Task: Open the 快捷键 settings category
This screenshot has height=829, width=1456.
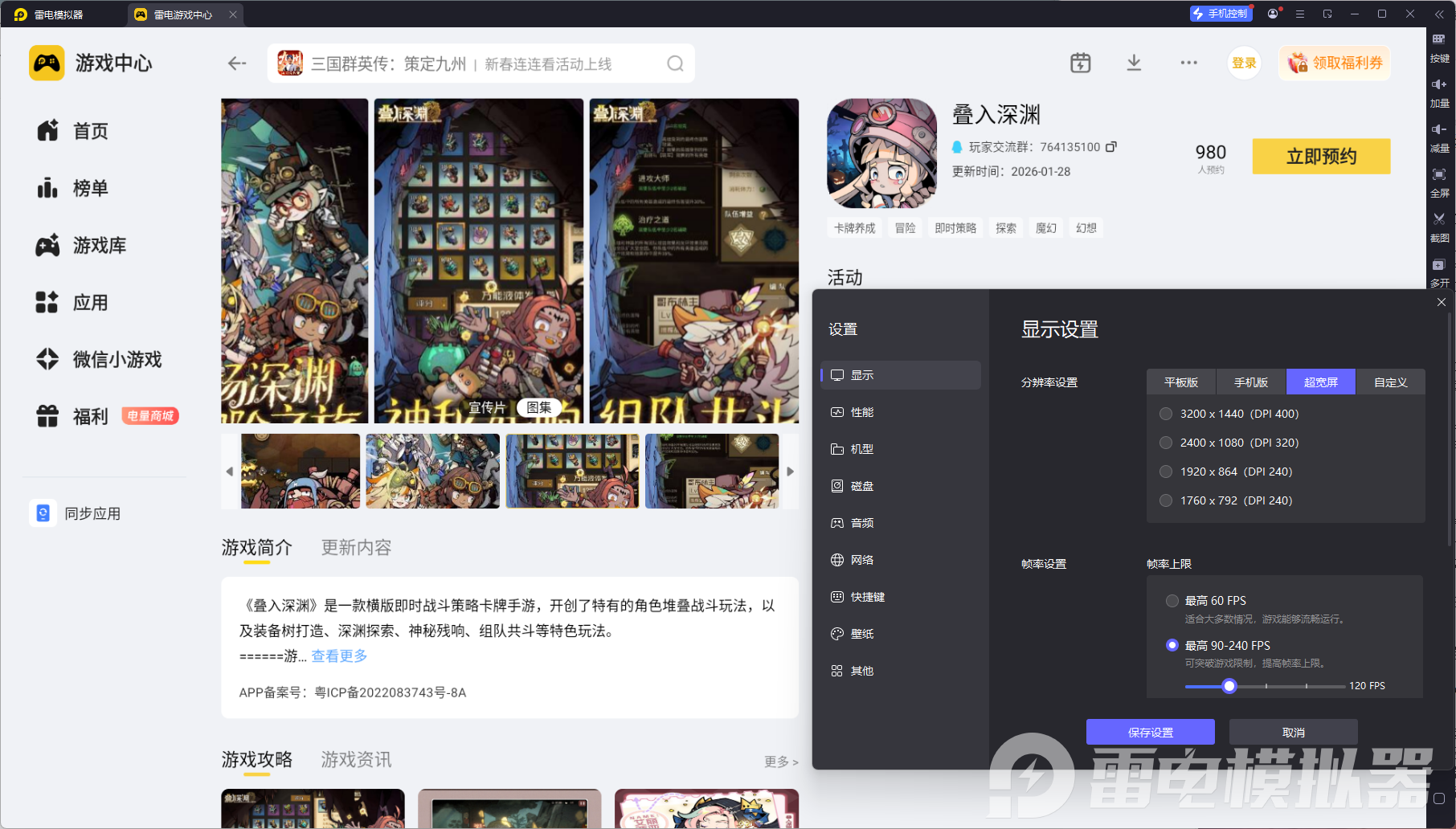Action: pos(901,597)
